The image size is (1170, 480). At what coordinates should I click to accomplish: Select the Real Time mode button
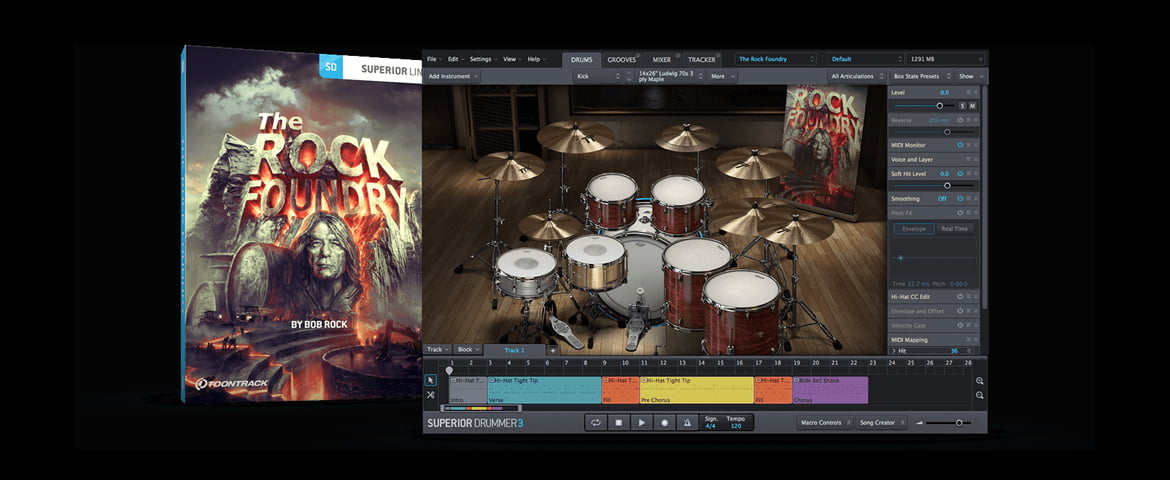point(954,228)
